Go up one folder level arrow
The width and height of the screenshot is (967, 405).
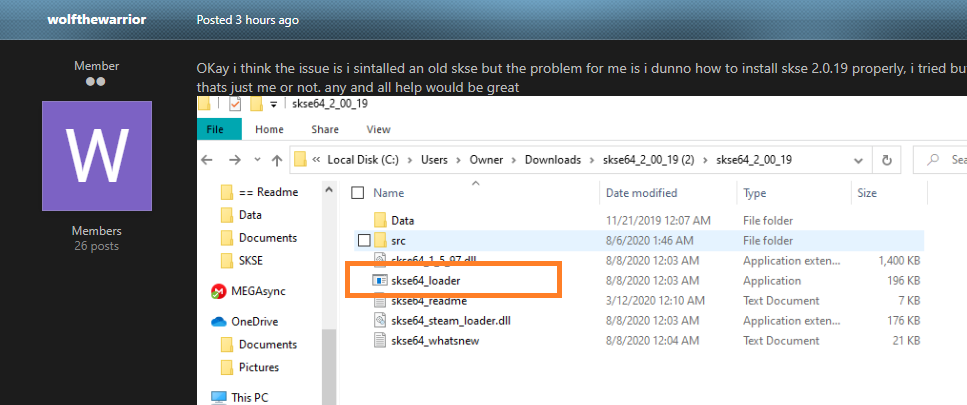coord(277,160)
